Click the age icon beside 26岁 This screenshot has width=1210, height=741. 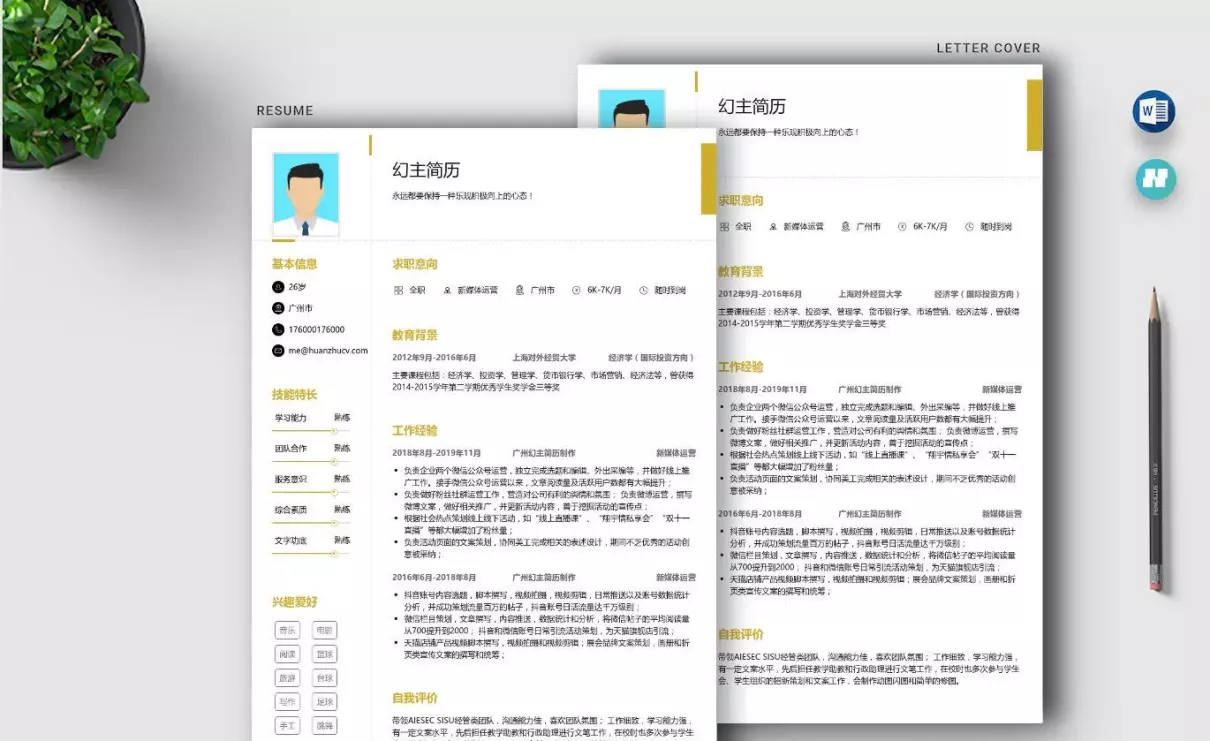[278, 287]
